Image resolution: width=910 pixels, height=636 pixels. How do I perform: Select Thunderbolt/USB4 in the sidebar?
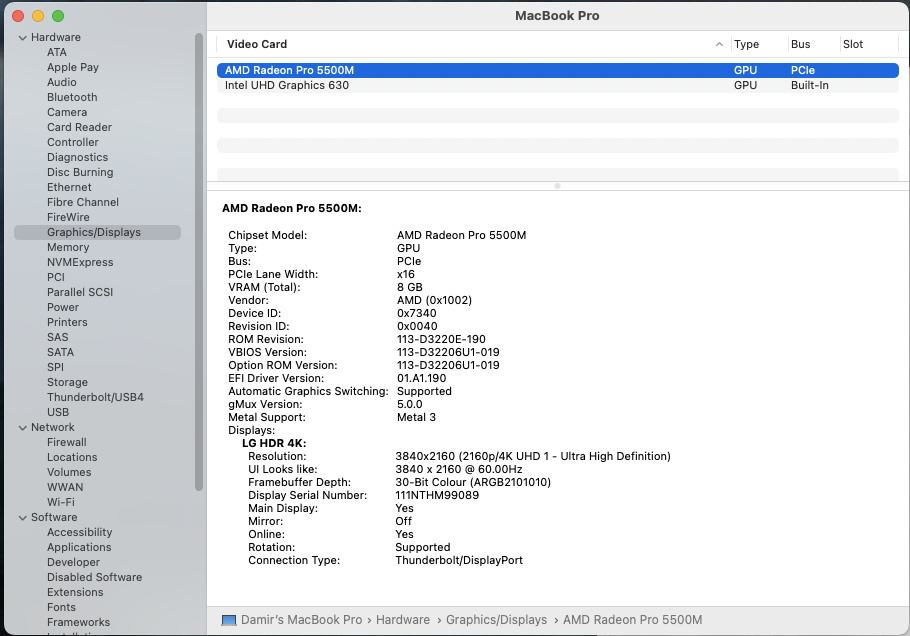pos(95,398)
